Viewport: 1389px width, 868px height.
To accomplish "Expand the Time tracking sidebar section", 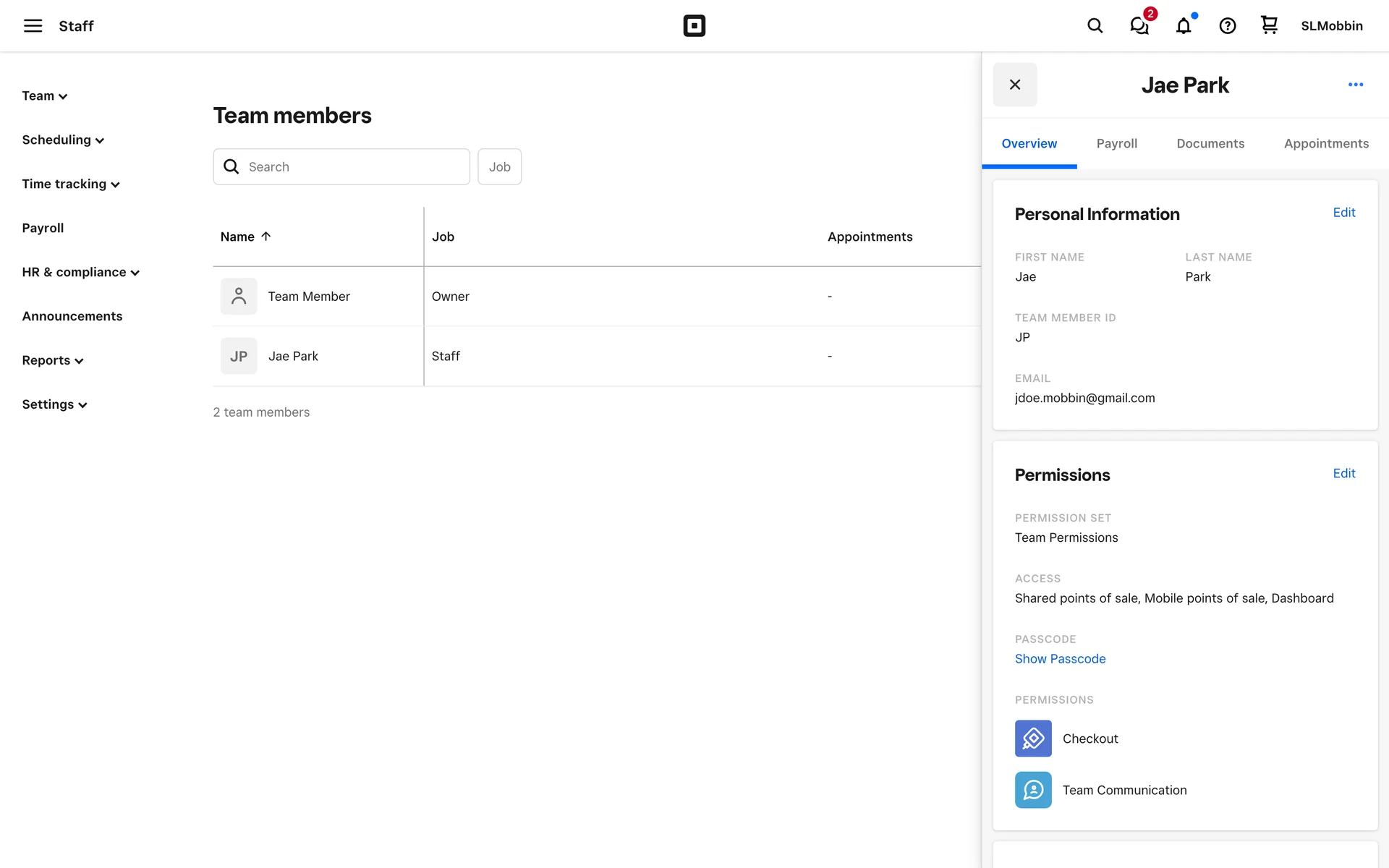I will (70, 184).
